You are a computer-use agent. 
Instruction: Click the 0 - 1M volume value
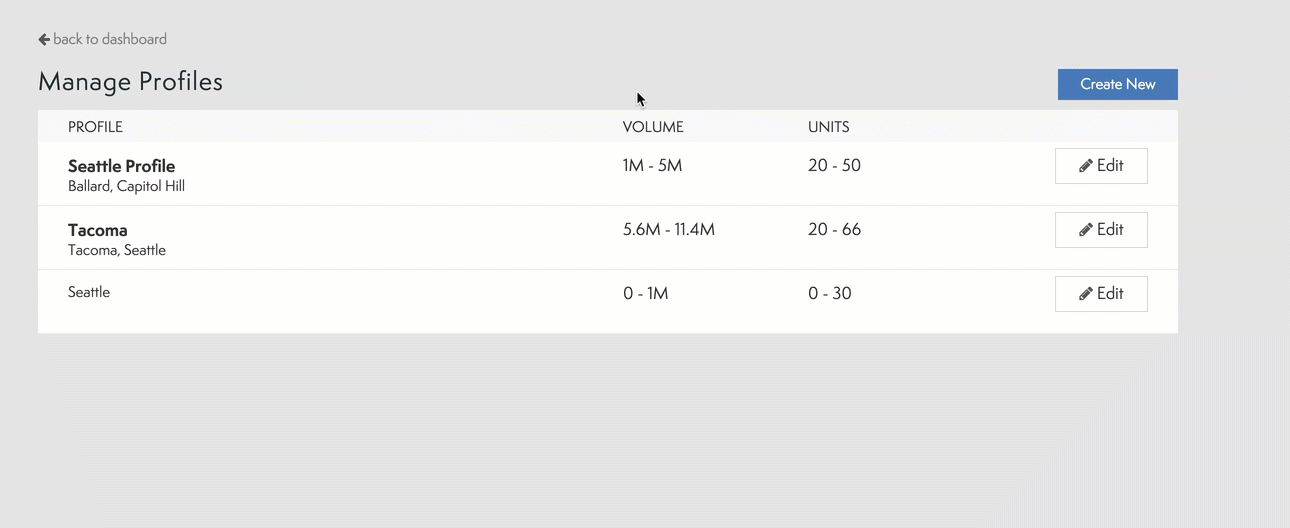pyautogui.click(x=645, y=294)
